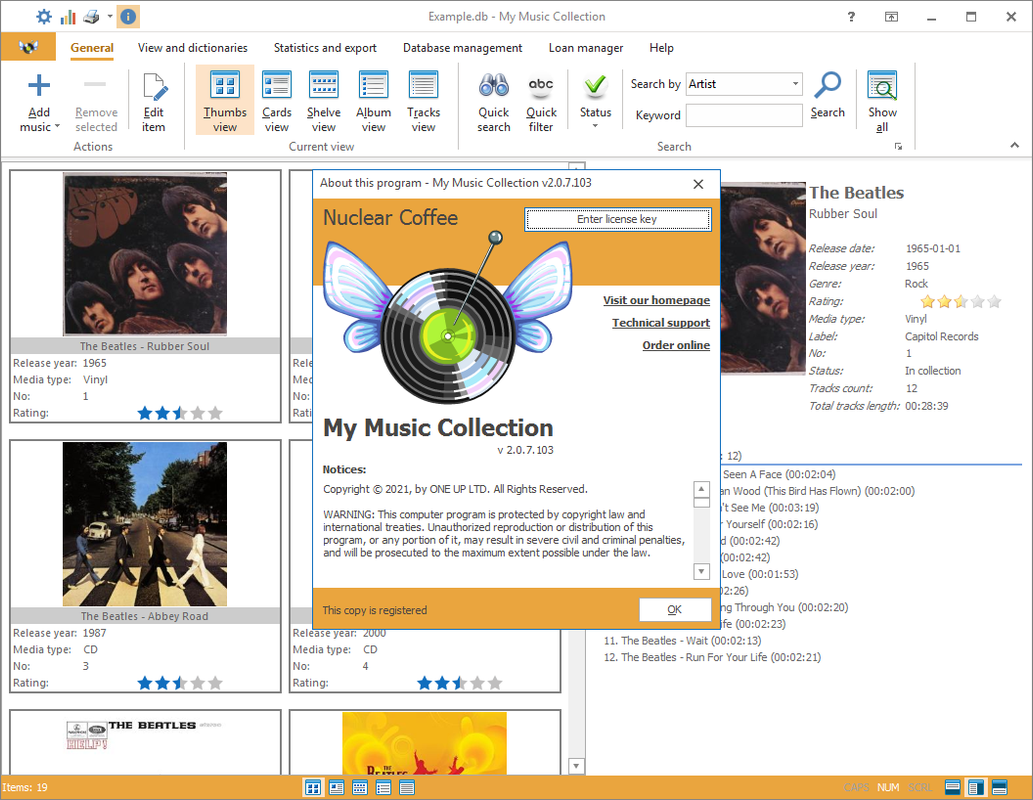Select Rubber Soul album thumbnail
Screen dimensions: 1033x800
tap(145, 254)
